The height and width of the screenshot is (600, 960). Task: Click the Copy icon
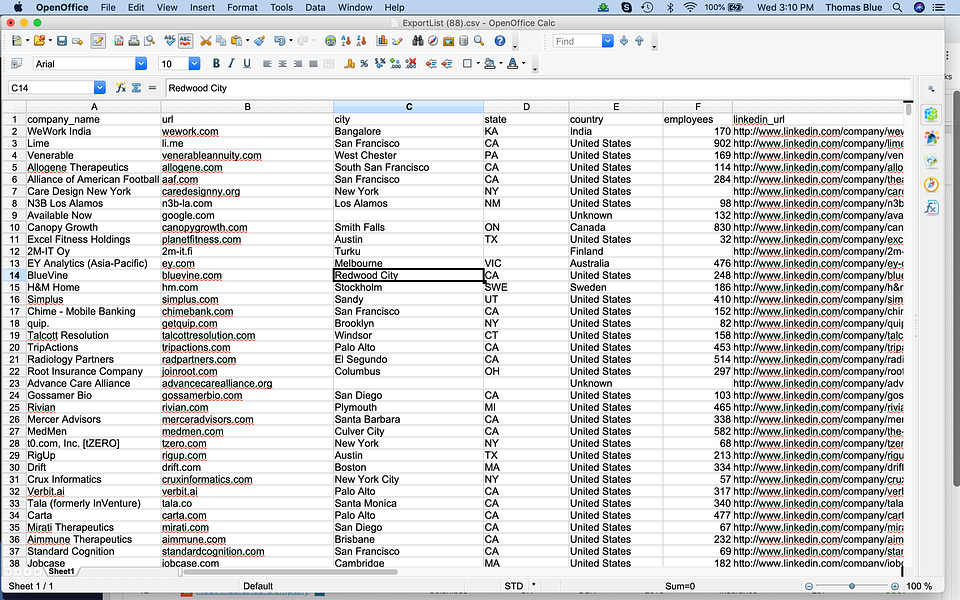click(x=221, y=41)
